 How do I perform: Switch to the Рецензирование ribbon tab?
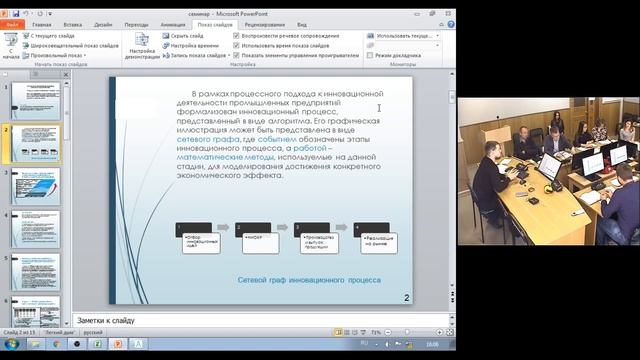pos(264,25)
